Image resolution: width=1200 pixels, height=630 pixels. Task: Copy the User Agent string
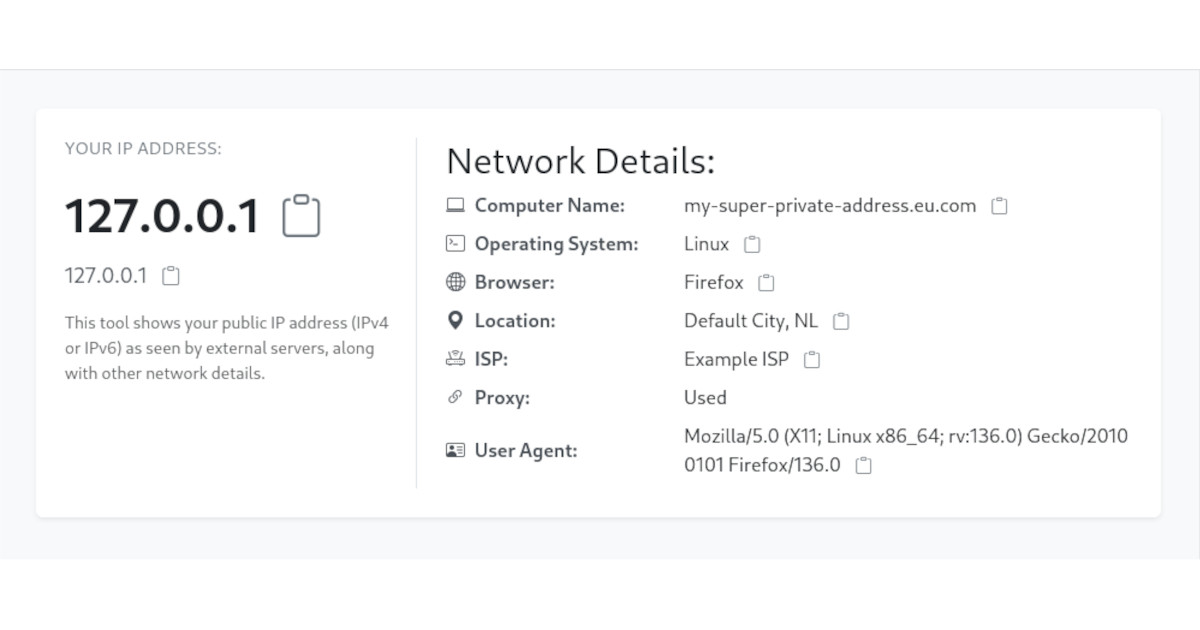pyautogui.click(x=862, y=464)
